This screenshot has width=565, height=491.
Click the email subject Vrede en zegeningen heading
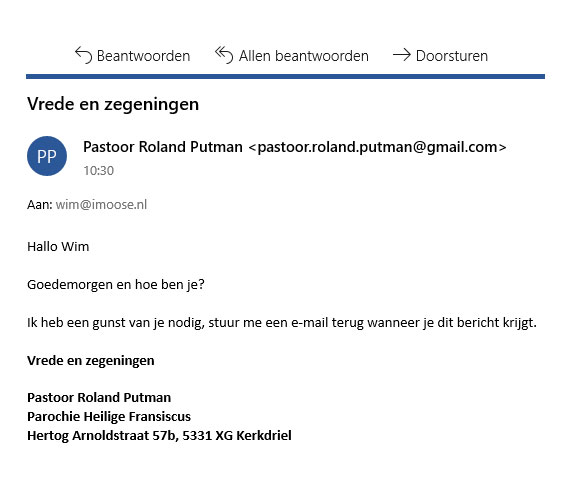click(x=113, y=105)
